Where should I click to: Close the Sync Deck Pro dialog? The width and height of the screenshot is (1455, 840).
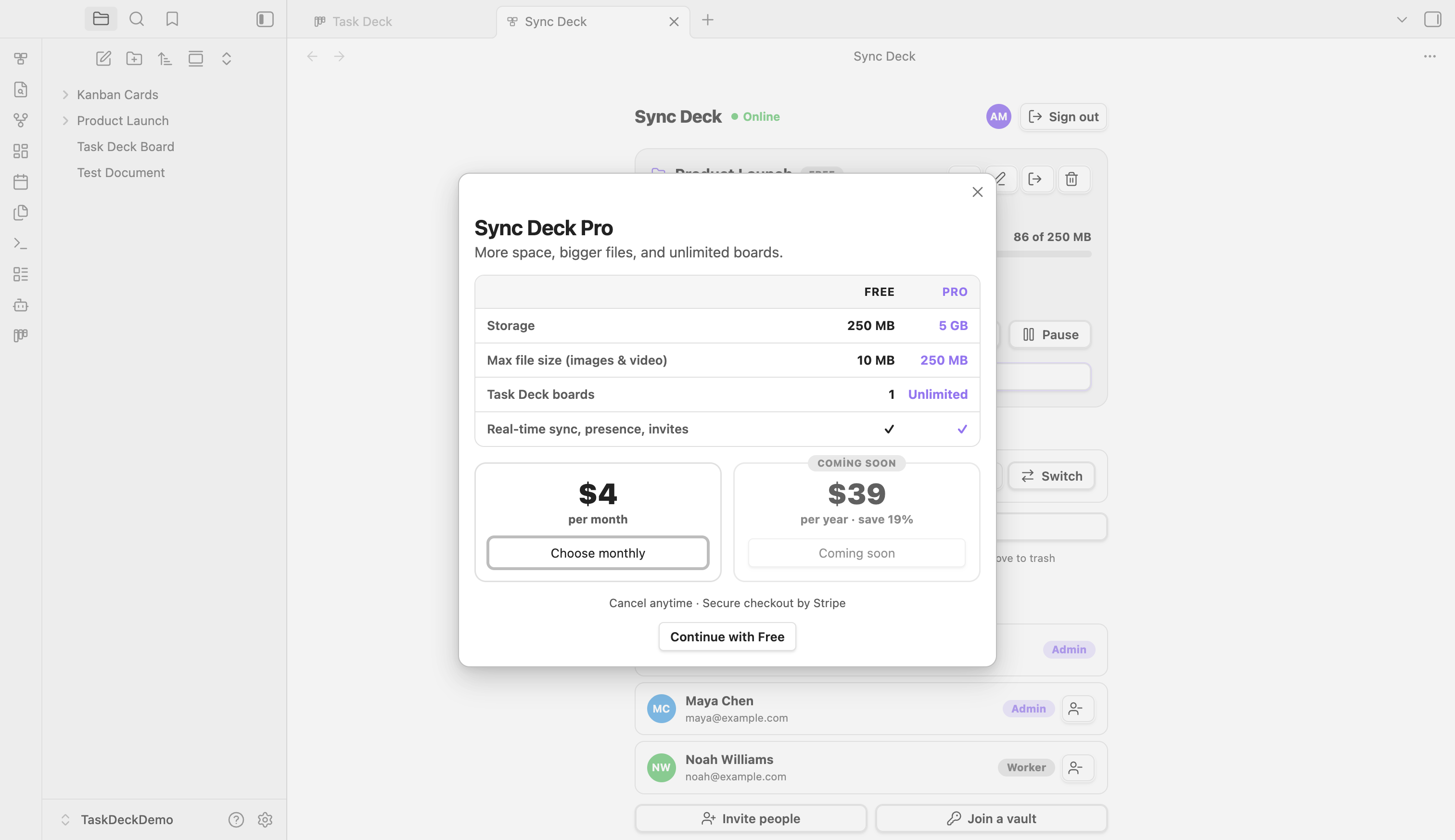click(977, 192)
